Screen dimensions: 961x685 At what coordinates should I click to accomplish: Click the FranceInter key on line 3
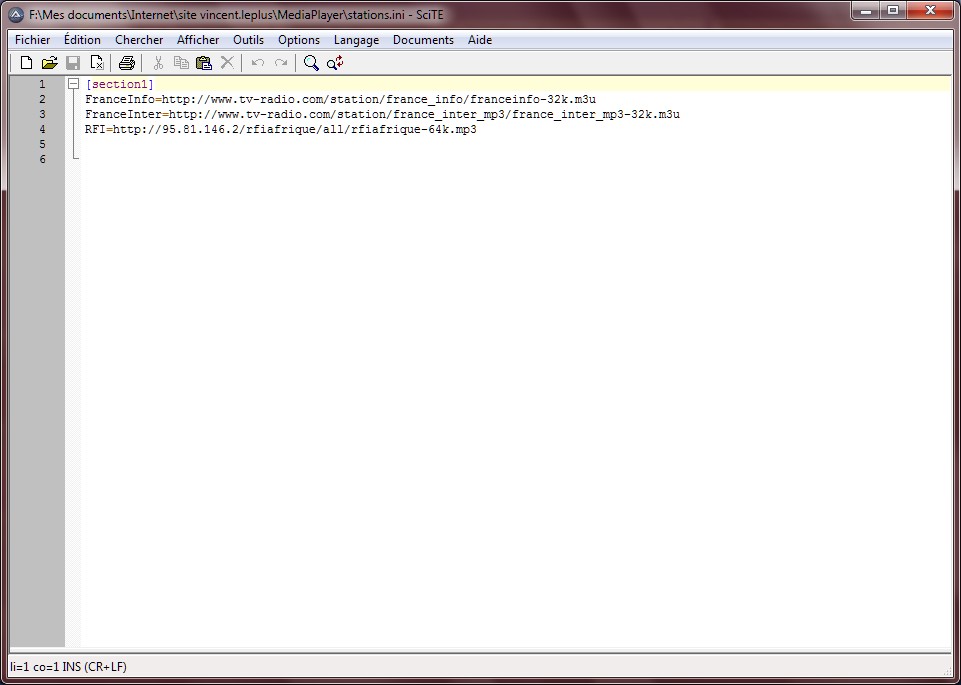point(123,115)
